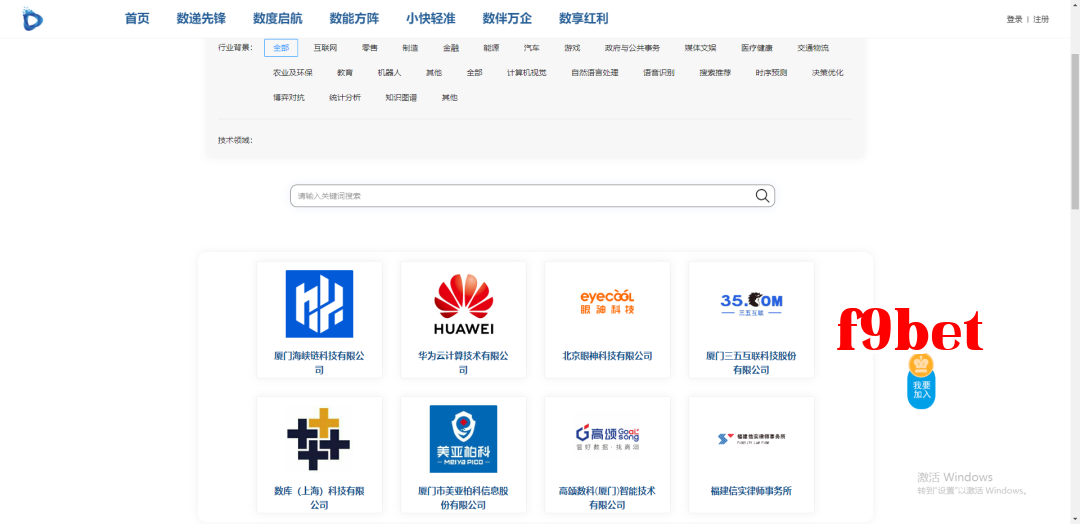The width and height of the screenshot is (1080, 524).
Task: Open the 小快轻准 navigation item
Action: pyautogui.click(x=430, y=19)
